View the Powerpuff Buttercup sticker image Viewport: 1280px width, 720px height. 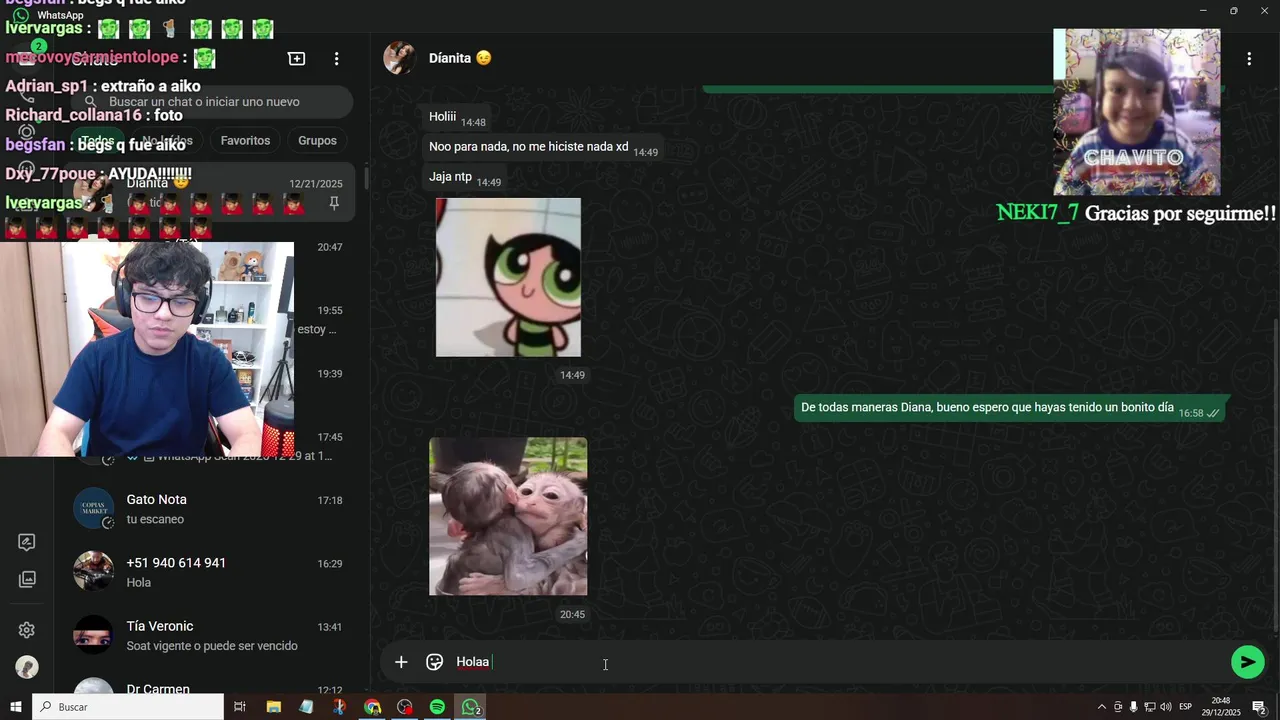tap(508, 277)
